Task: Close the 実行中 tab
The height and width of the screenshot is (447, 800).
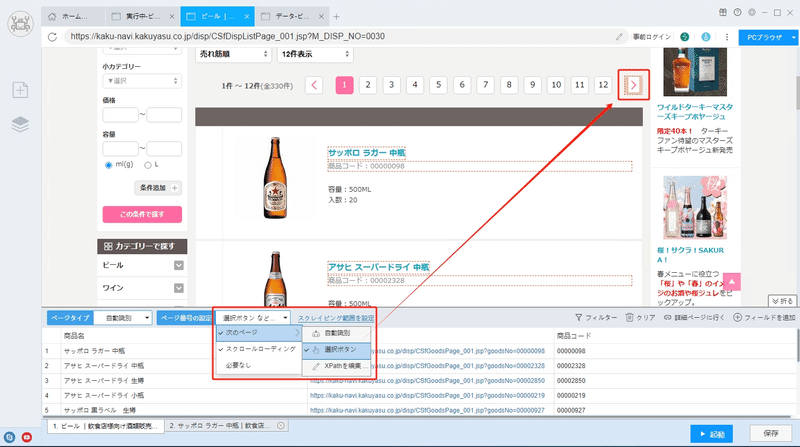Action: click(x=172, y=17)
